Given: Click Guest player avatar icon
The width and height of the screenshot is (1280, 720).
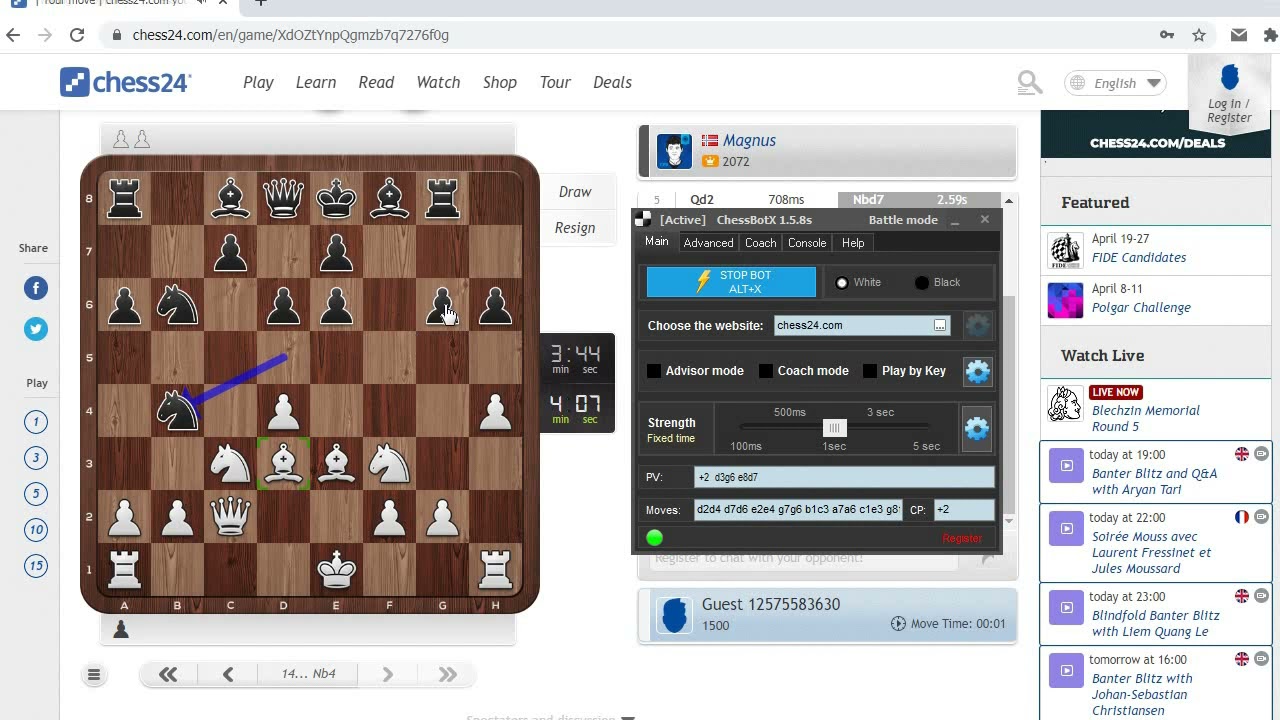Looking at the screenshot, I should (675, 613).
